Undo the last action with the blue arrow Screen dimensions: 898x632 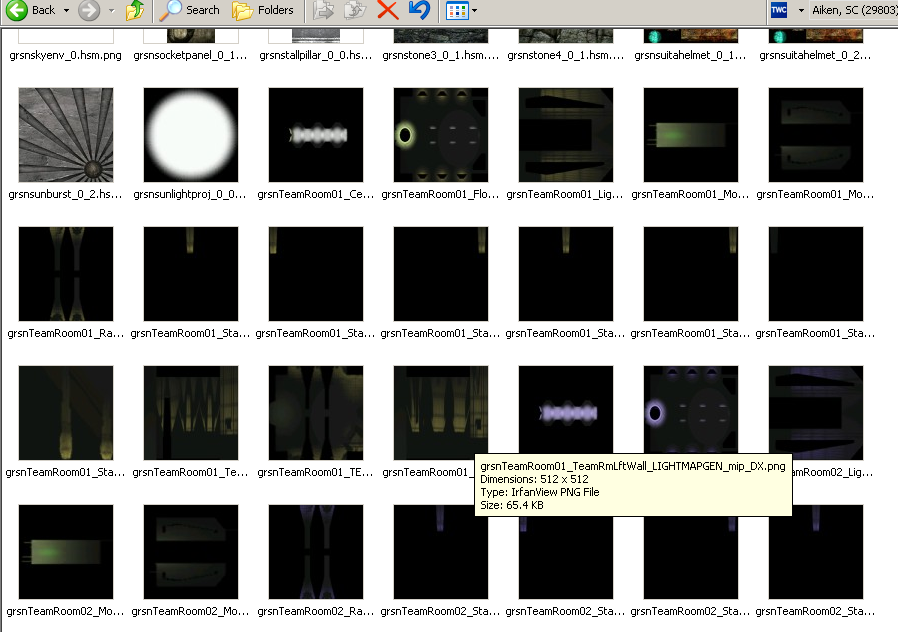419,10
